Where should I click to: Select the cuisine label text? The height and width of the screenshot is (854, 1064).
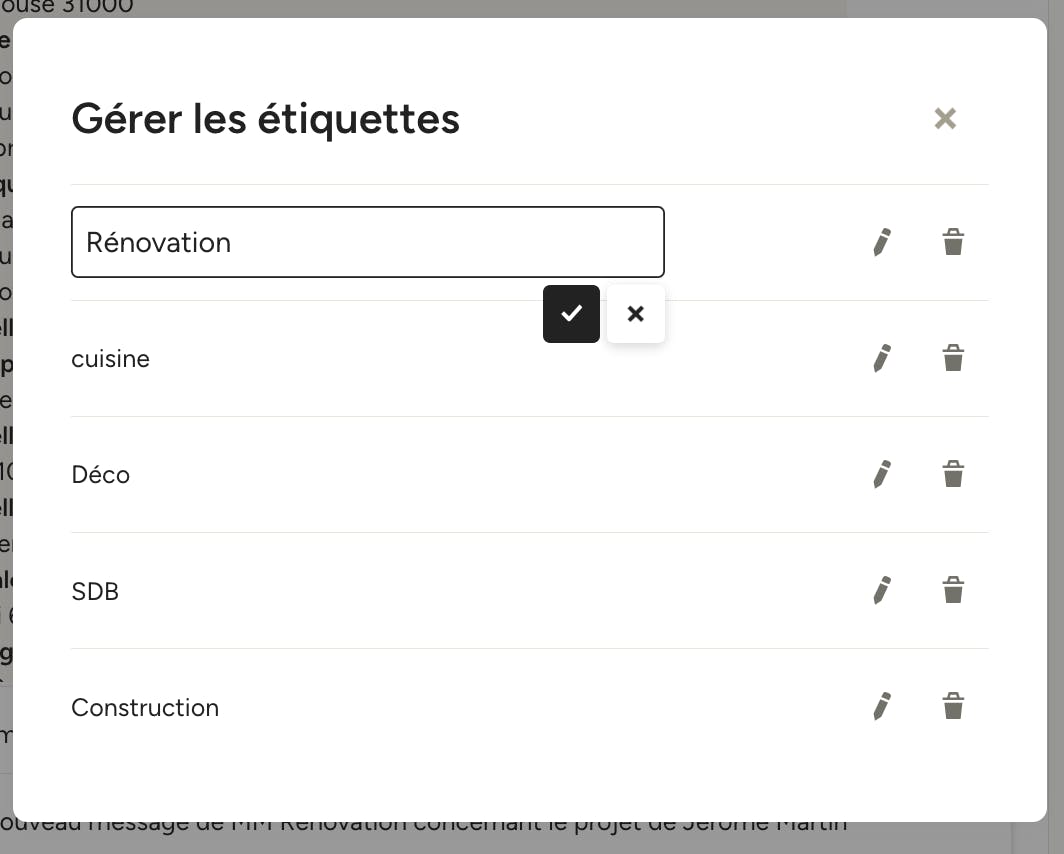(111, 359)
